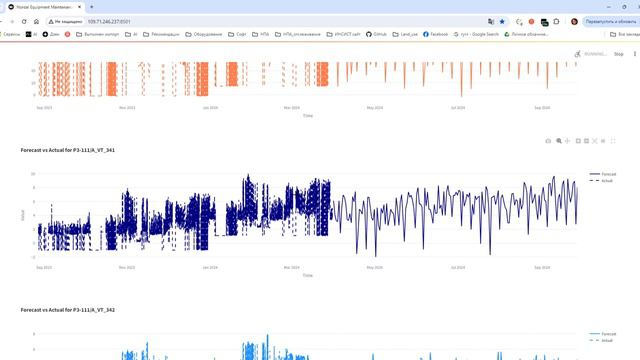Click the Autoscale icon in chart modebar
Screen dimensions: 640x360
(595, 141)
